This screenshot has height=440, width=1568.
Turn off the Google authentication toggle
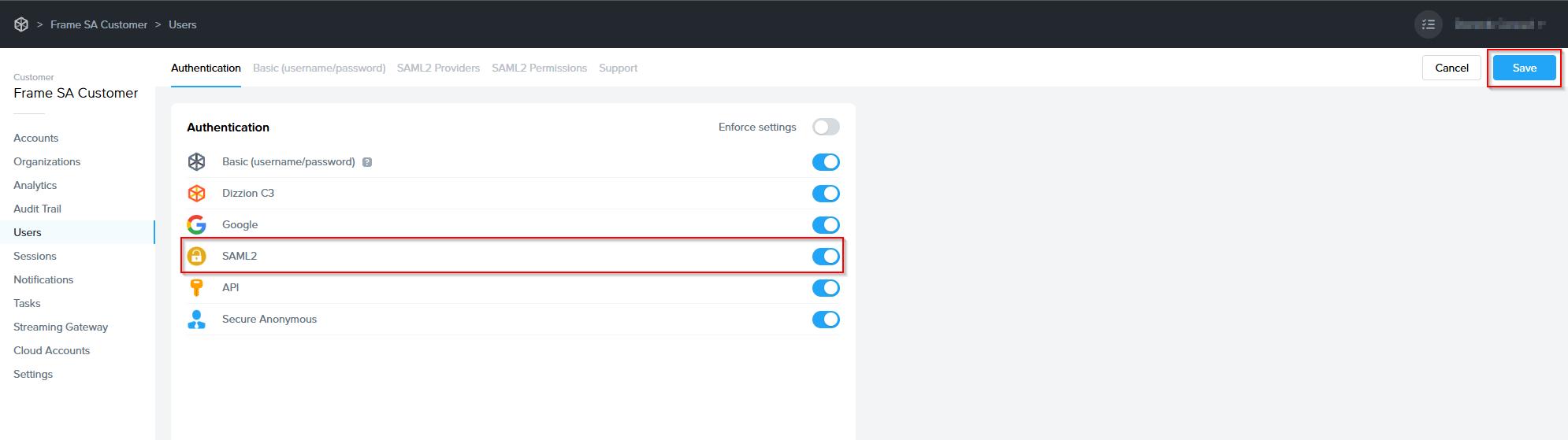826,224
